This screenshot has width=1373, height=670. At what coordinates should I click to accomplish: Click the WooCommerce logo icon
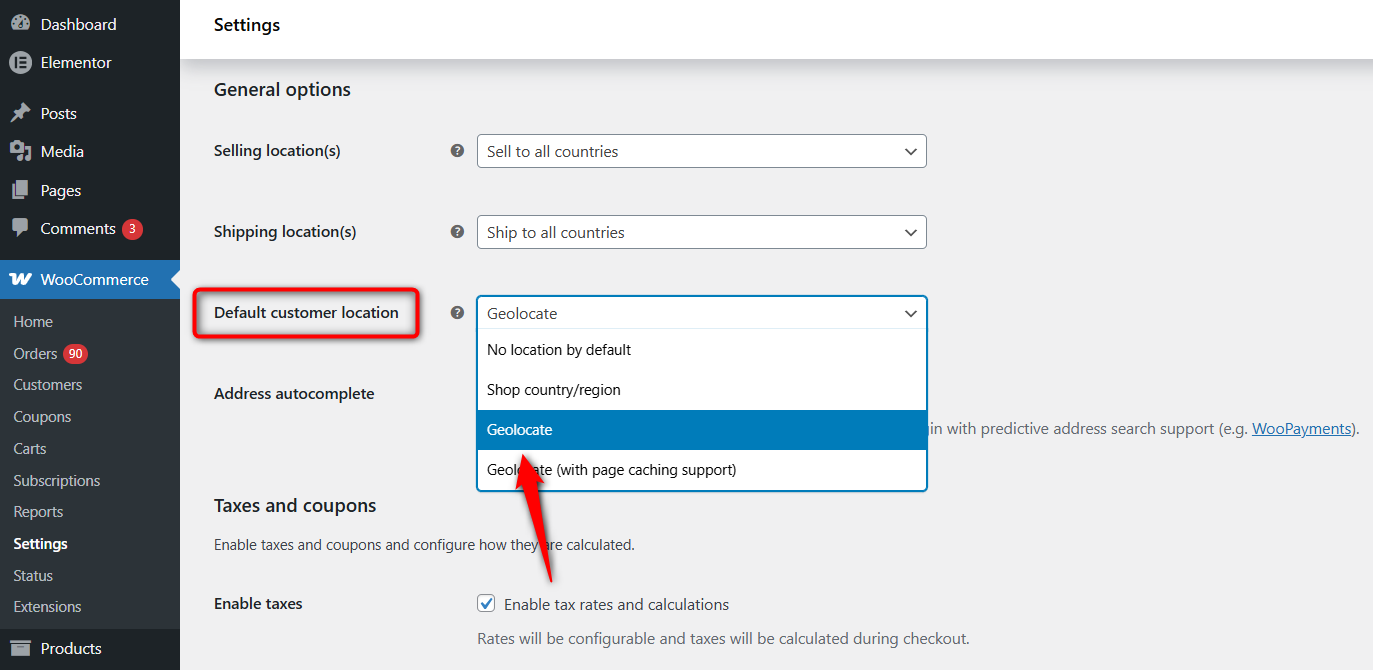point(20,279)
